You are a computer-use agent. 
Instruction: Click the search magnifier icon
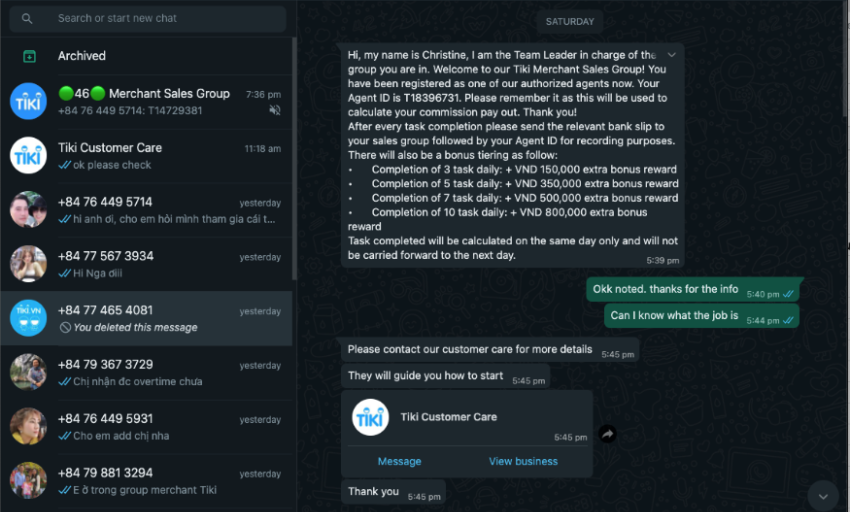pos(27,19)
